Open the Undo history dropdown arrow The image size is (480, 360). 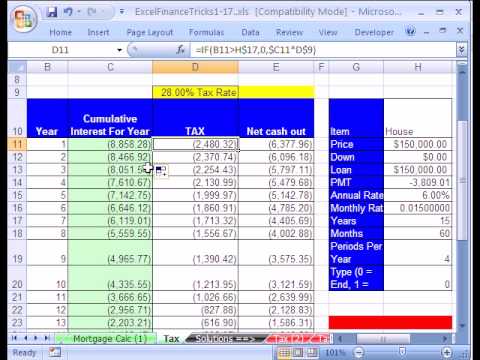pos(79,12)
